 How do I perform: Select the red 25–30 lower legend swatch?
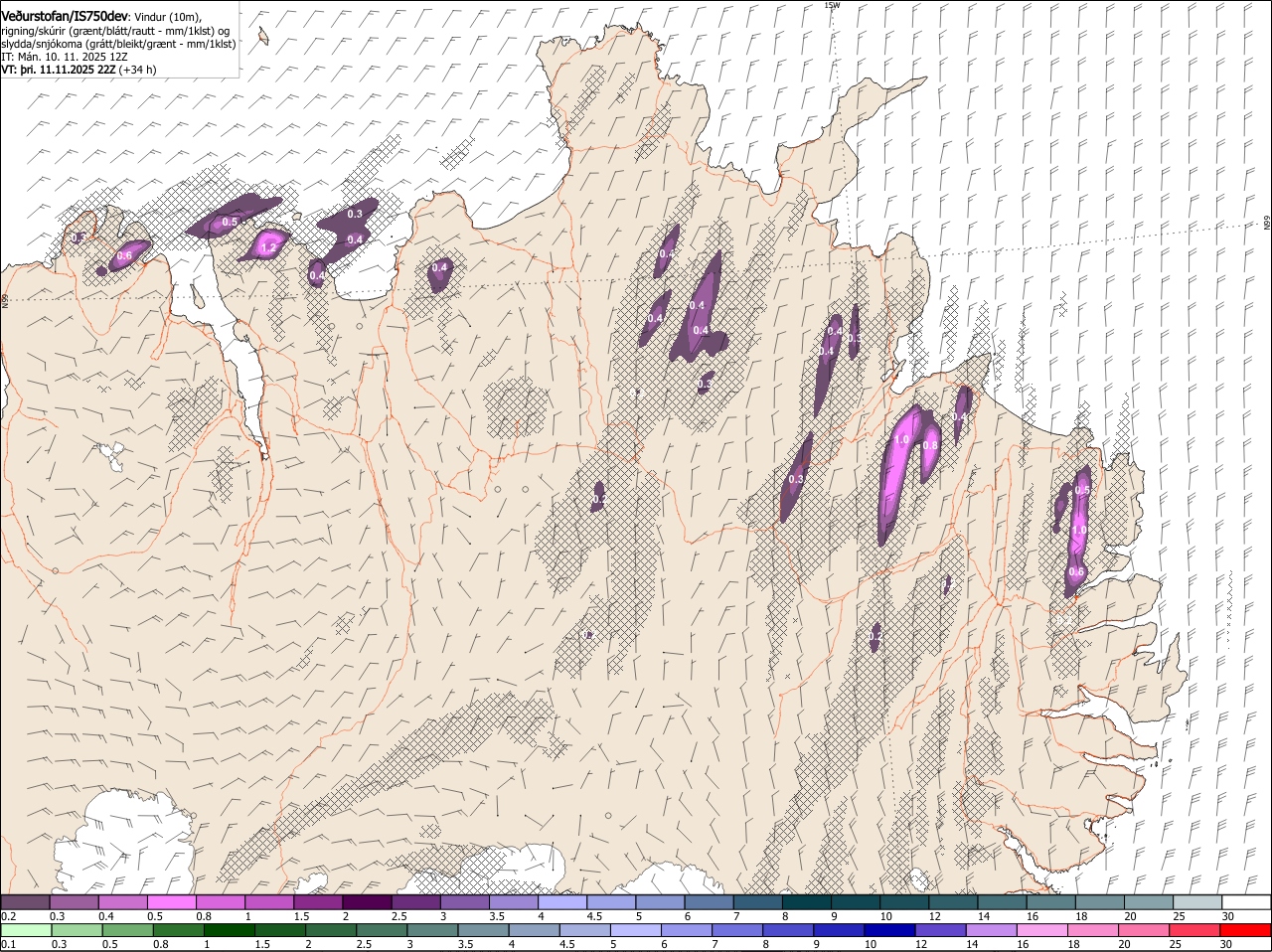click(x=1193, y=930)
